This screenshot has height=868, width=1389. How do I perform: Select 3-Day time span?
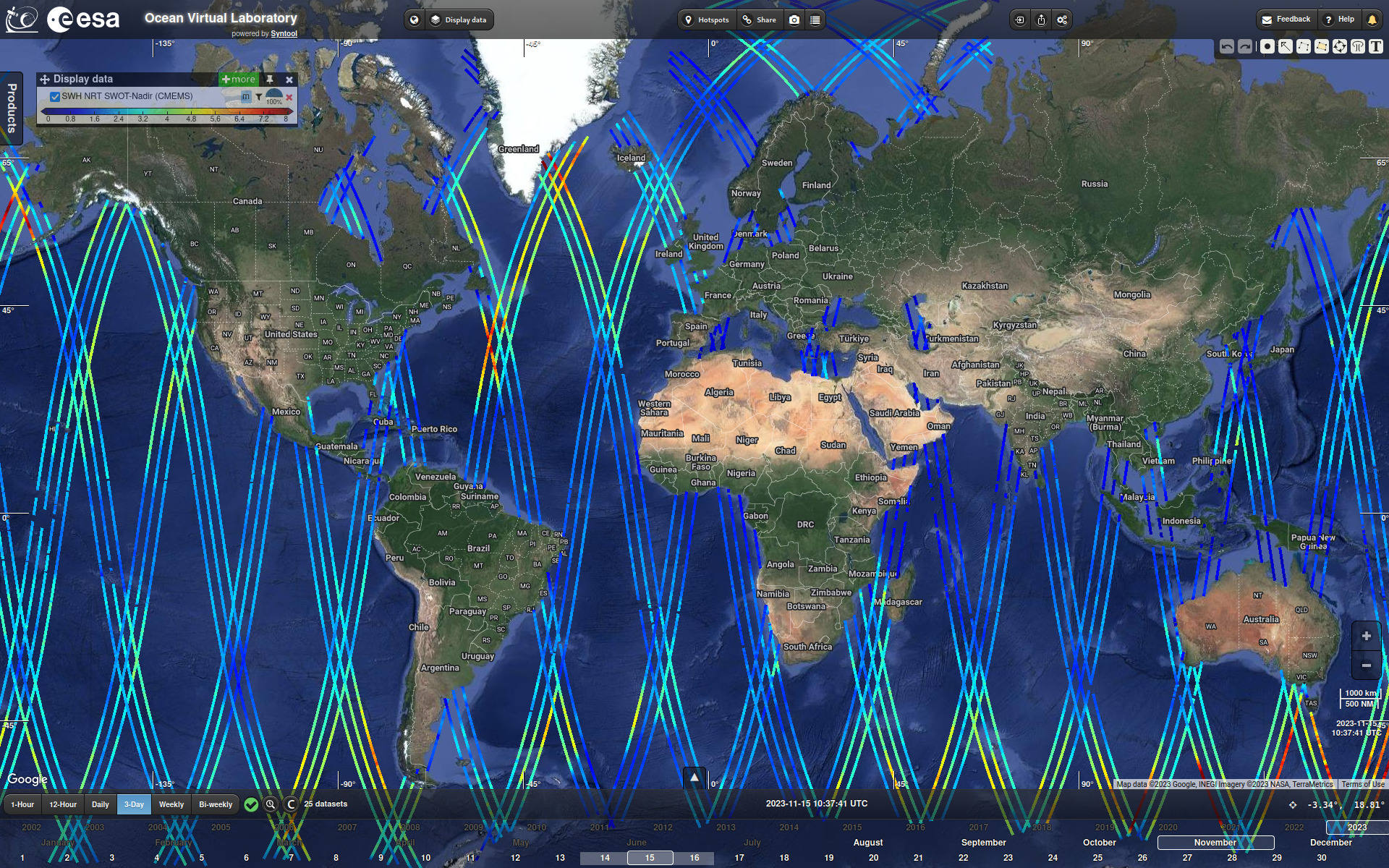coord(134,804)
